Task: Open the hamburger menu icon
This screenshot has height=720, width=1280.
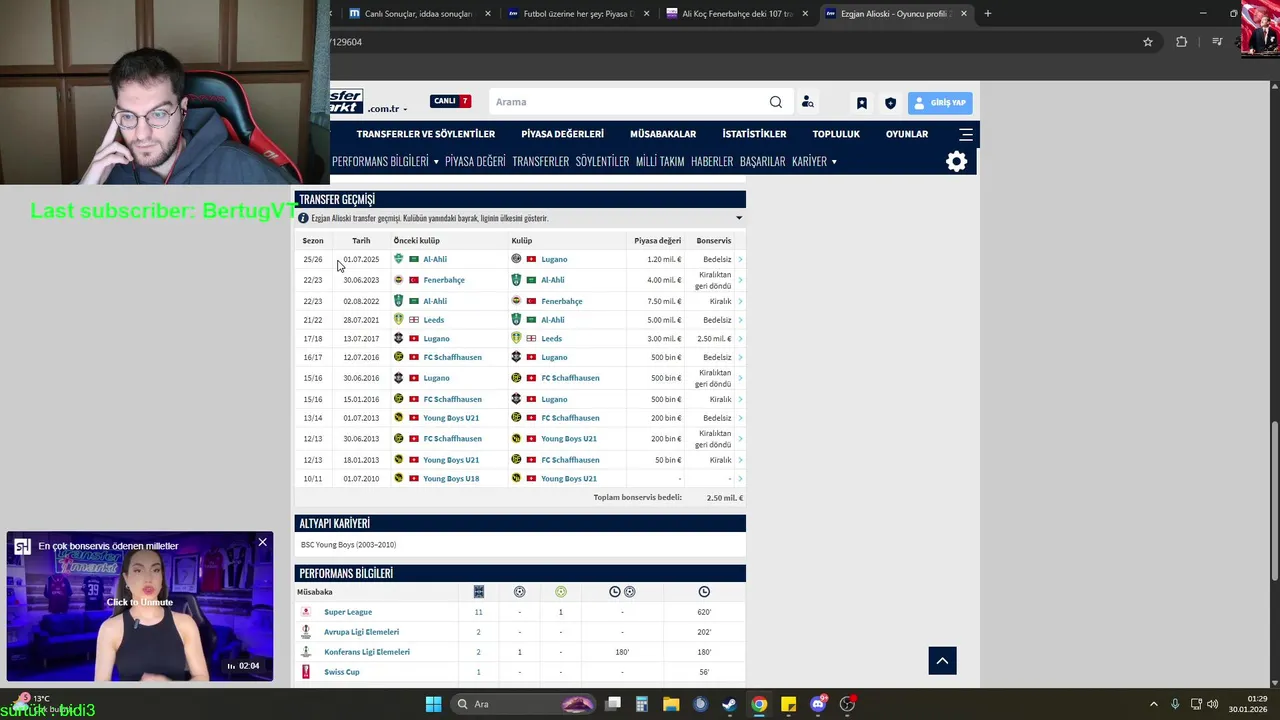Action: 966,134
